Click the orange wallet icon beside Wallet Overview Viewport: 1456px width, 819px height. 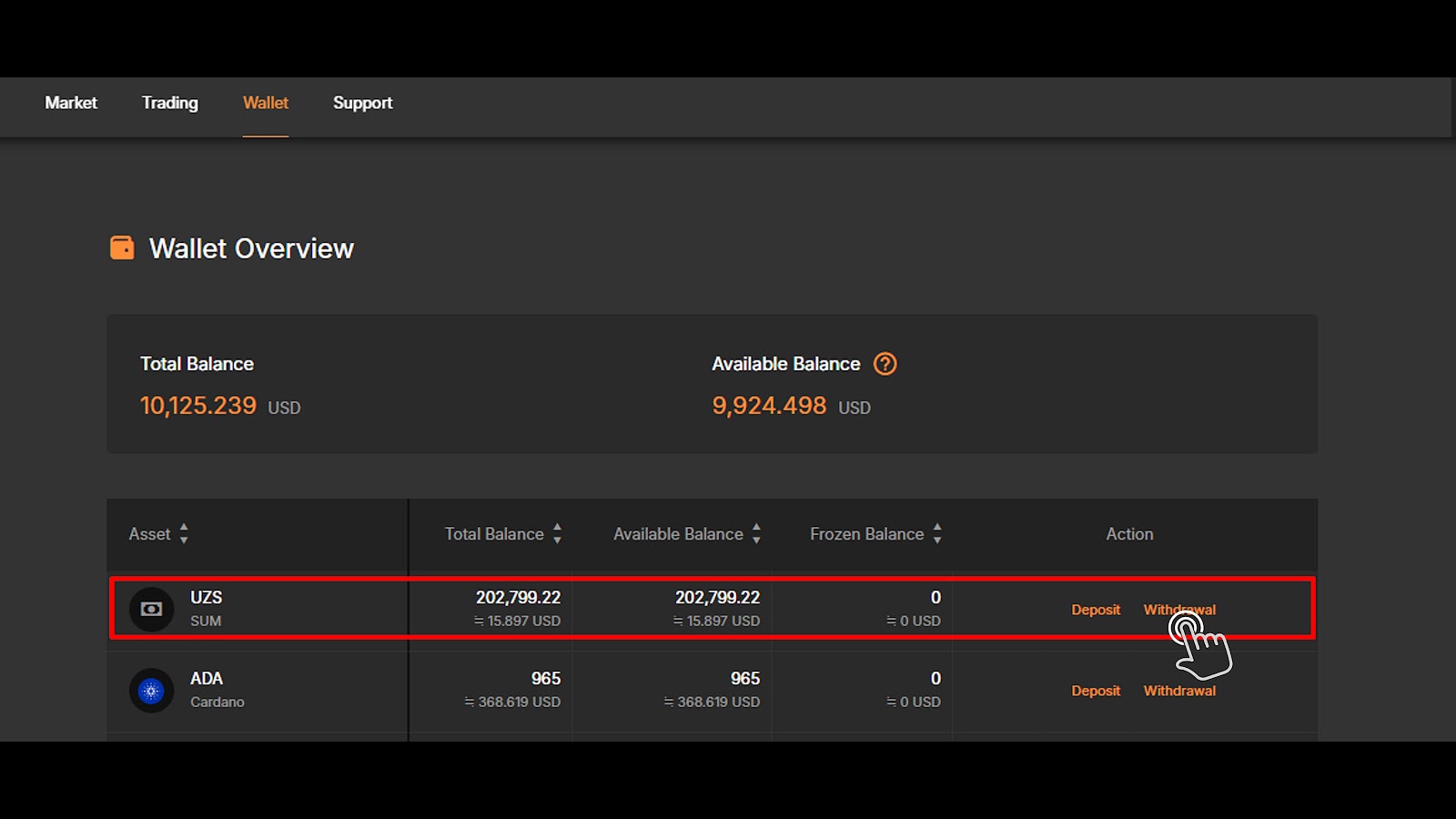(122, 248)
